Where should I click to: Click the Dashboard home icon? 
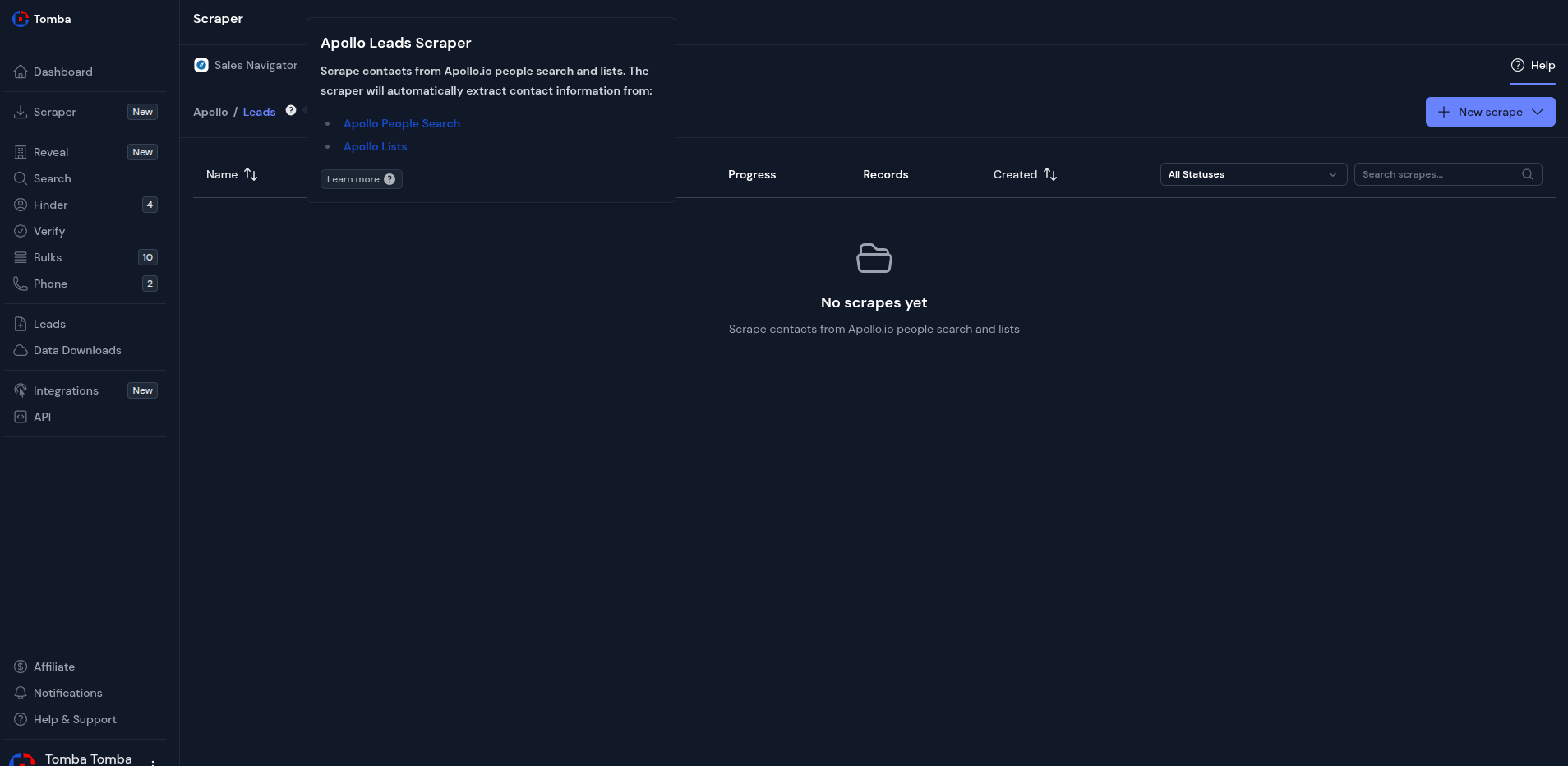tap(21, 72)
